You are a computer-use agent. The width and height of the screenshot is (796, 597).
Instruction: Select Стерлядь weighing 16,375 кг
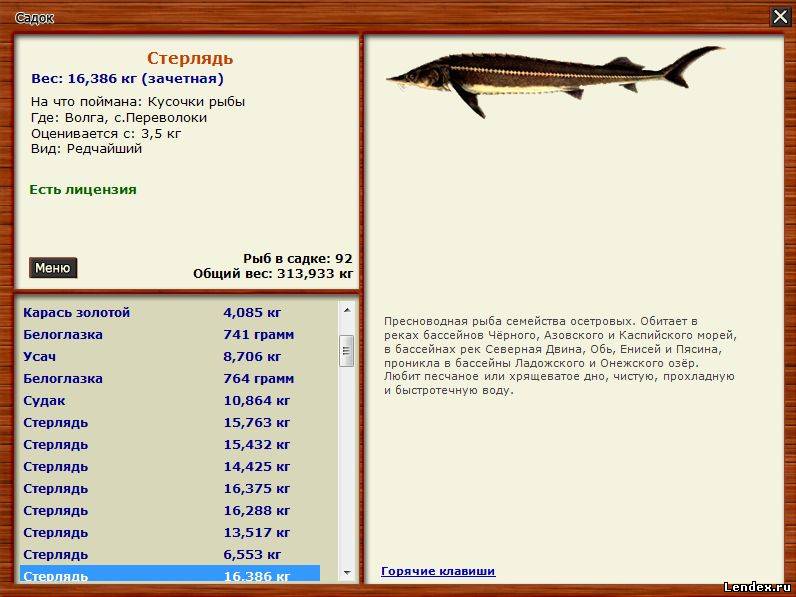[x=170, y=489]
